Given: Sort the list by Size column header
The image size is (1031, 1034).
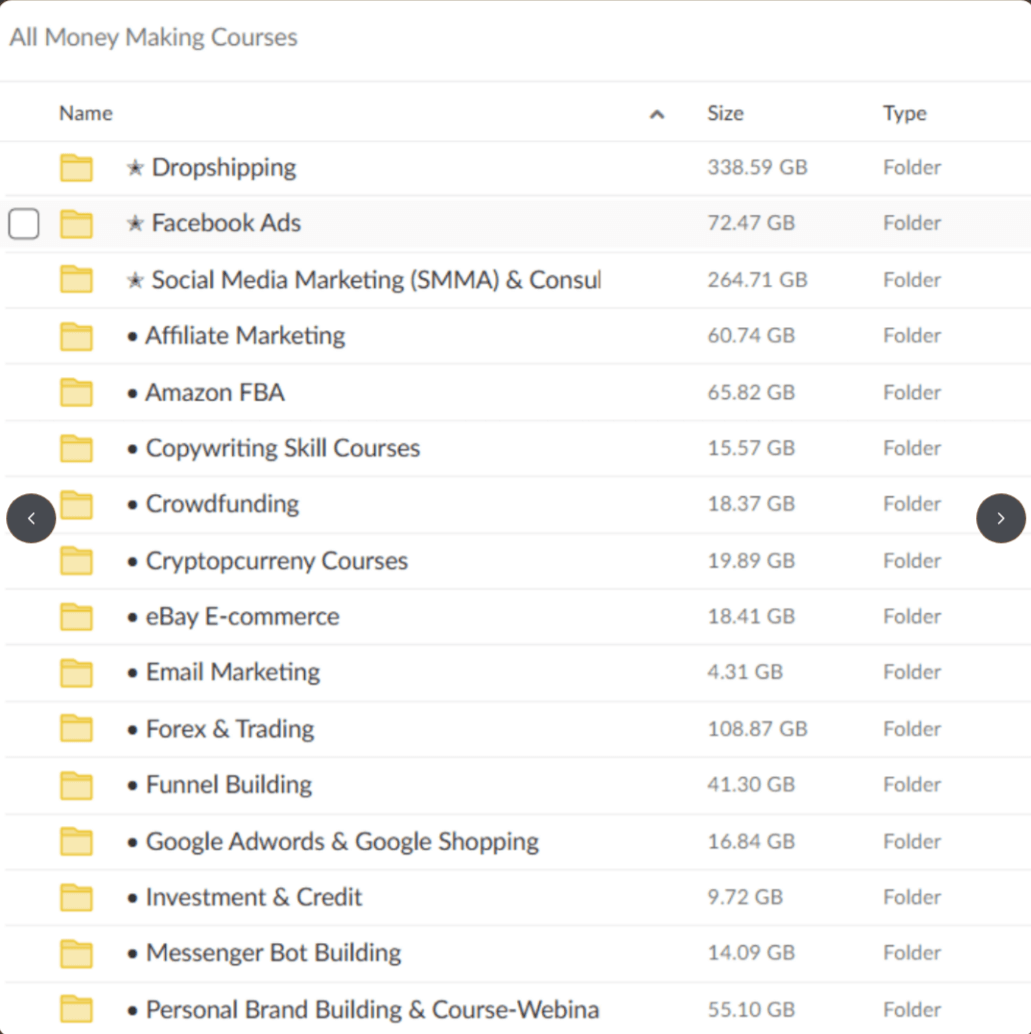Looking at the screenshot, I should [725, 114].
